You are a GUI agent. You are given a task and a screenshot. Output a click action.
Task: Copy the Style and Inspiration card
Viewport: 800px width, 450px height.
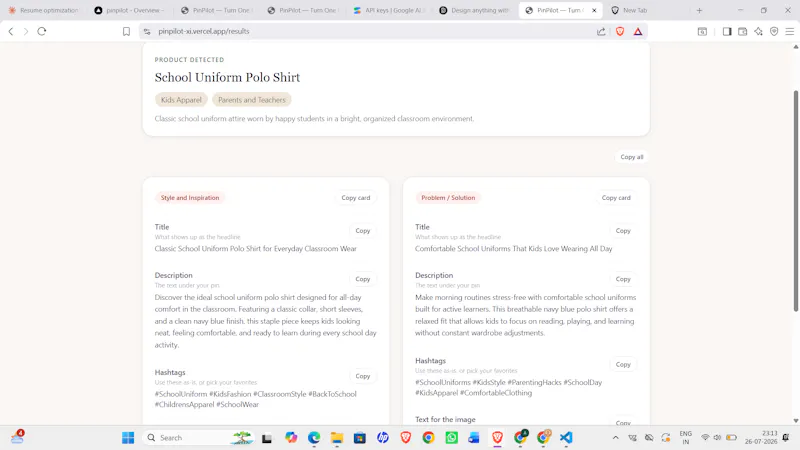[x=356, y=197]
